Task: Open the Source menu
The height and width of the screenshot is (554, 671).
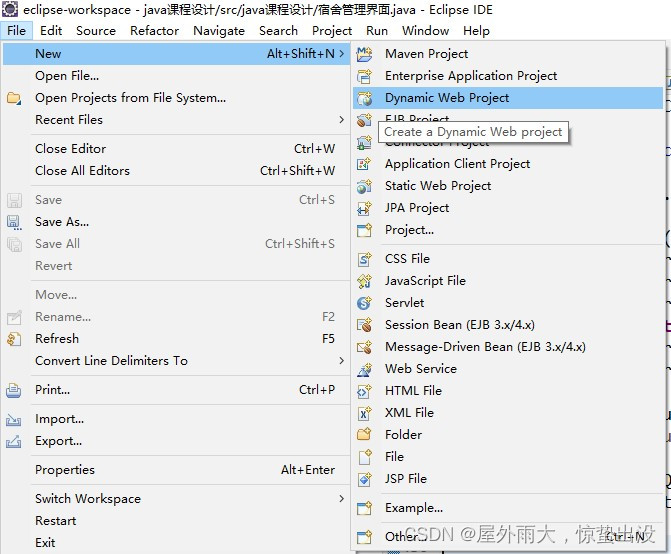Action: (x=96, y=31)
